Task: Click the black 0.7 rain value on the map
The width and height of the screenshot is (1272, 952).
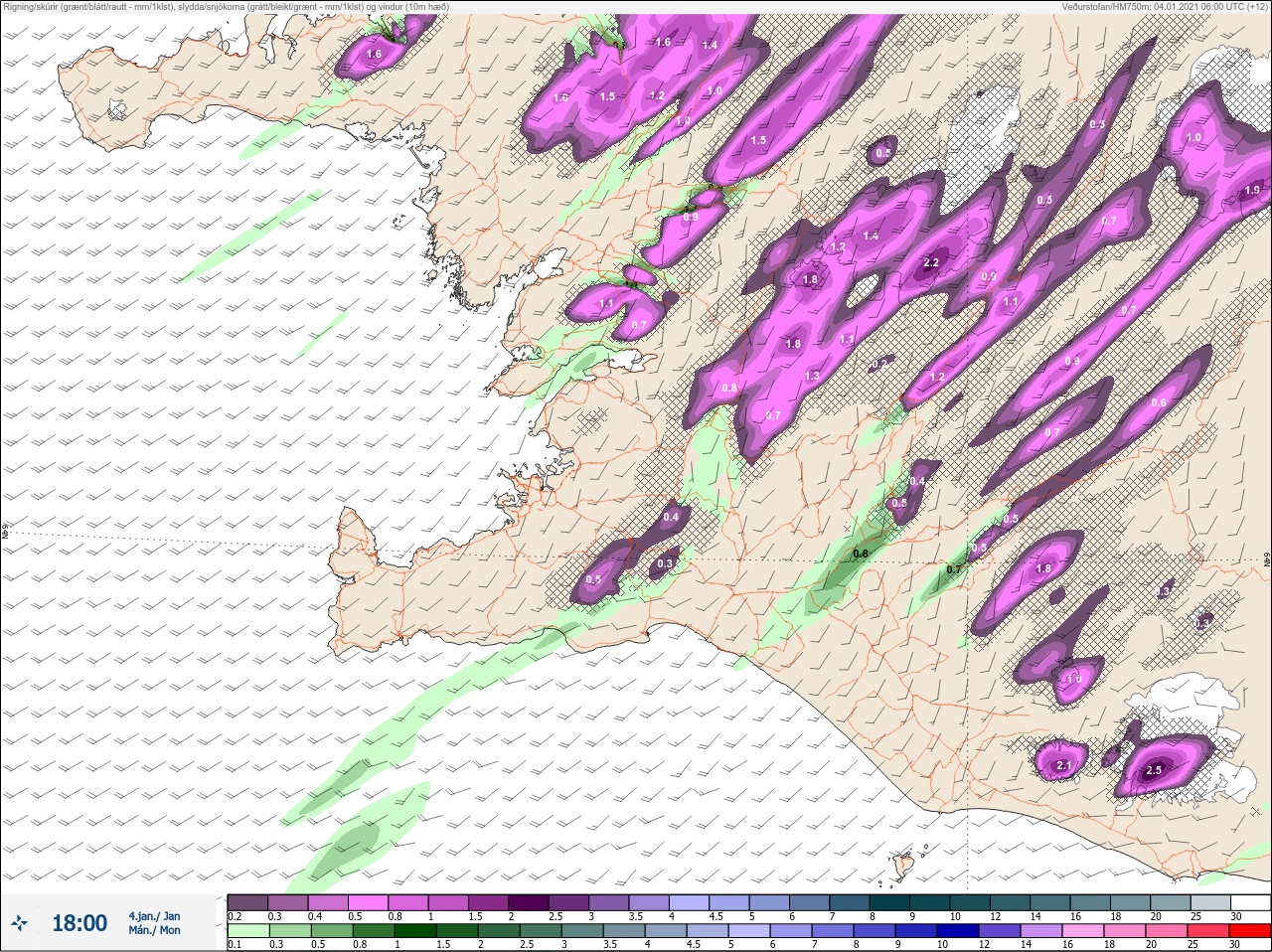Action: click(954, 569)
